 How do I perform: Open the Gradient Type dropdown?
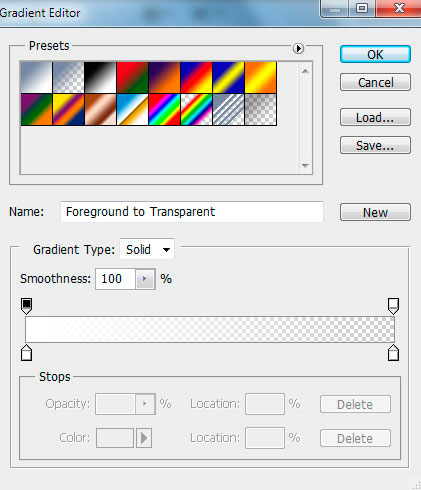(x=147, y=249)
